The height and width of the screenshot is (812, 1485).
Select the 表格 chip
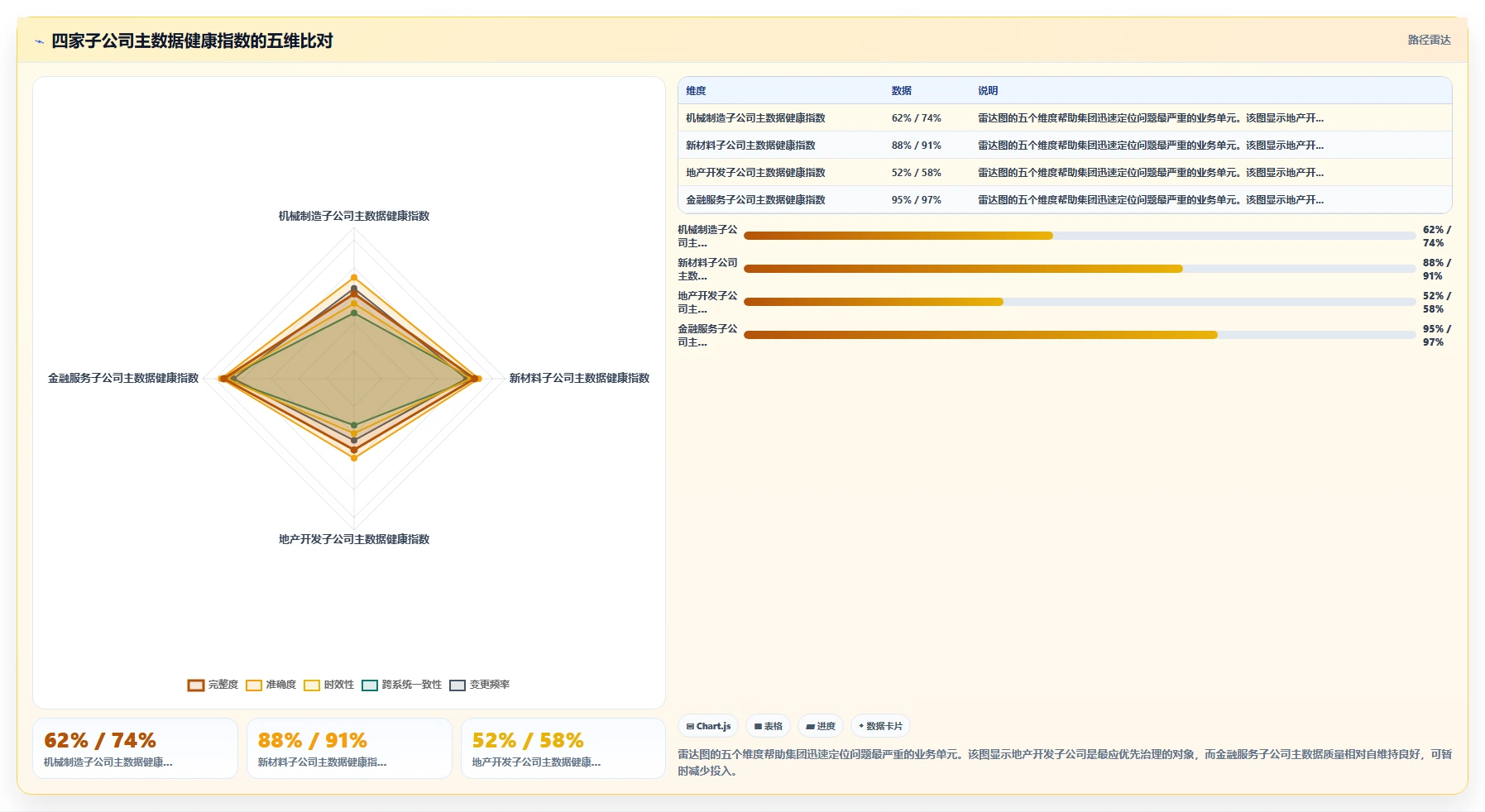click(x=768, y=726)
